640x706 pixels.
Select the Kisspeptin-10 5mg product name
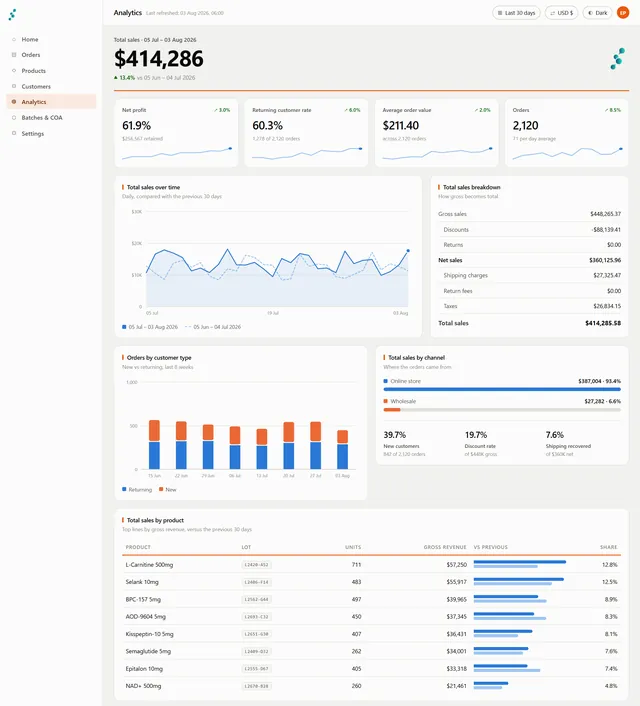150,634
